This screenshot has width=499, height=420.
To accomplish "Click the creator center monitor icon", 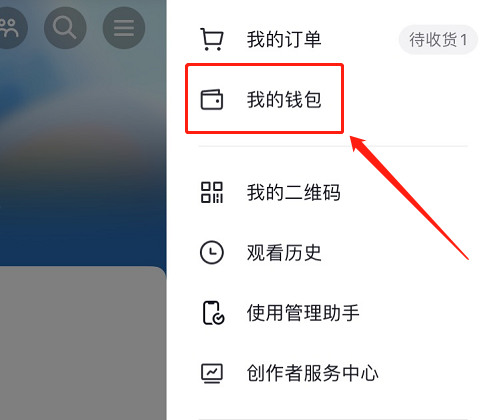I will tap(212, 373).
